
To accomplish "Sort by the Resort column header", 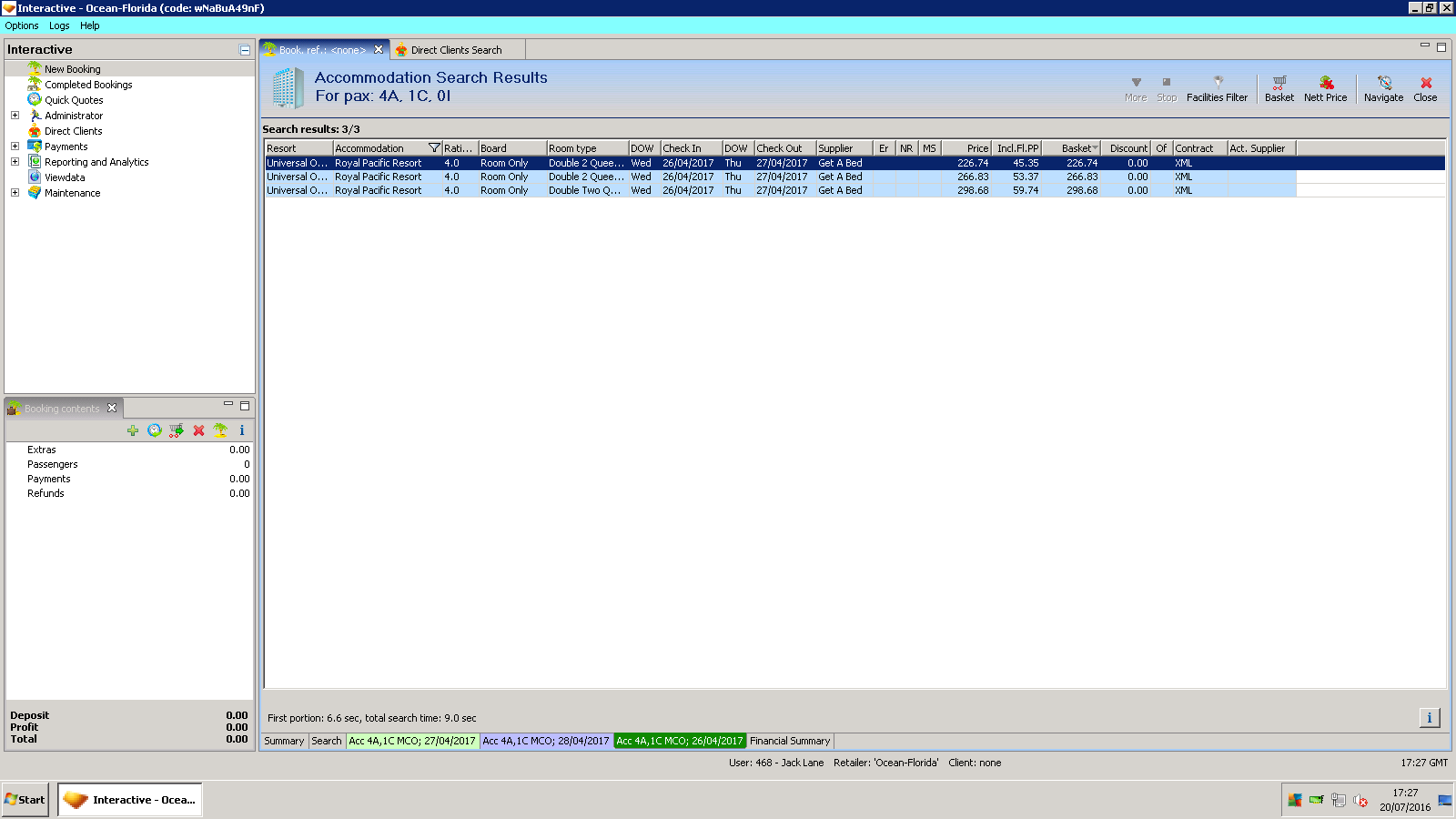I will coord(298,148).
